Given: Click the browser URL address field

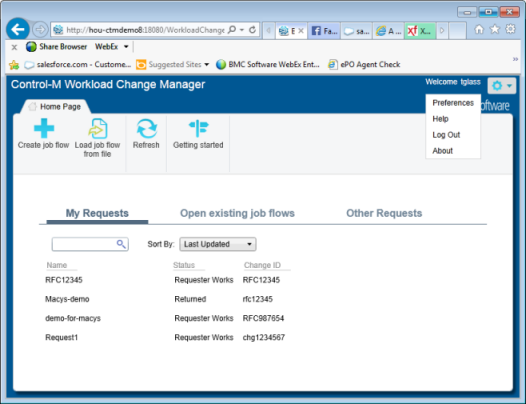Looking at the screenshot, I should tap(145, 30).
